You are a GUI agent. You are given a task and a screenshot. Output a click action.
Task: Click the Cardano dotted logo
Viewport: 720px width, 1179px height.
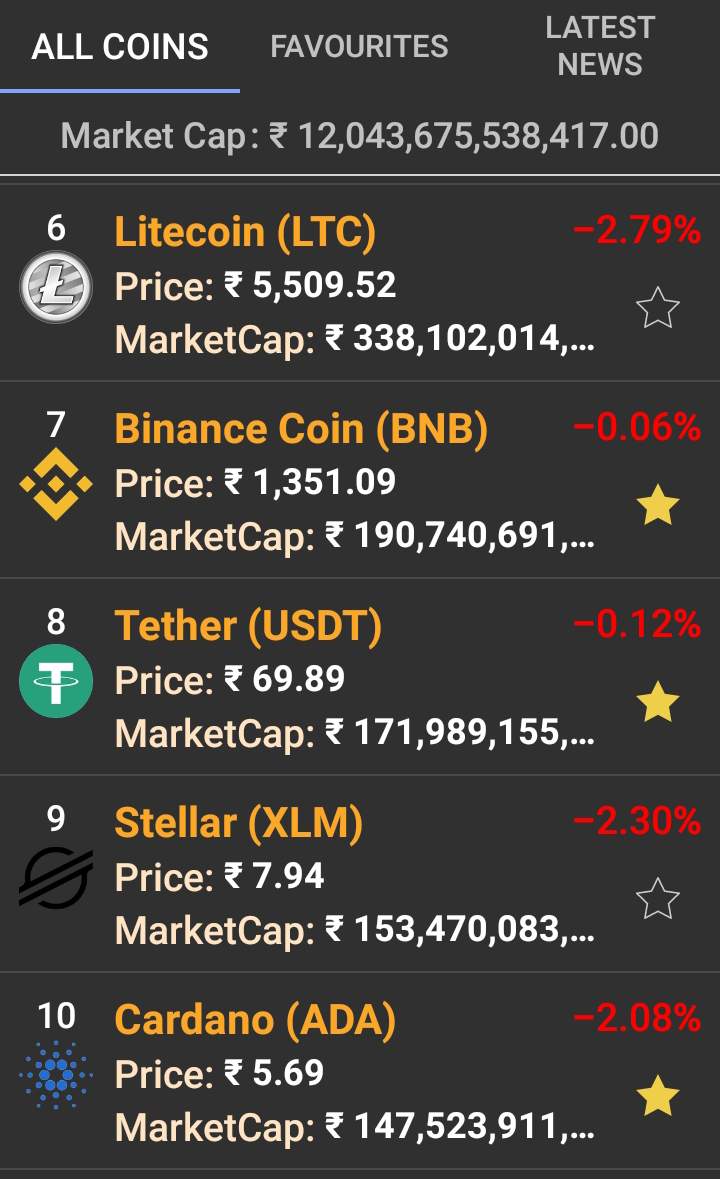click(56, 1075)
